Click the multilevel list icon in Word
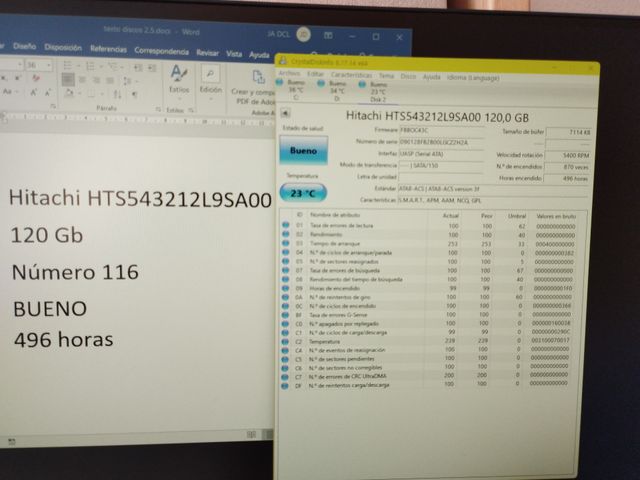 (x=112, y=67)
